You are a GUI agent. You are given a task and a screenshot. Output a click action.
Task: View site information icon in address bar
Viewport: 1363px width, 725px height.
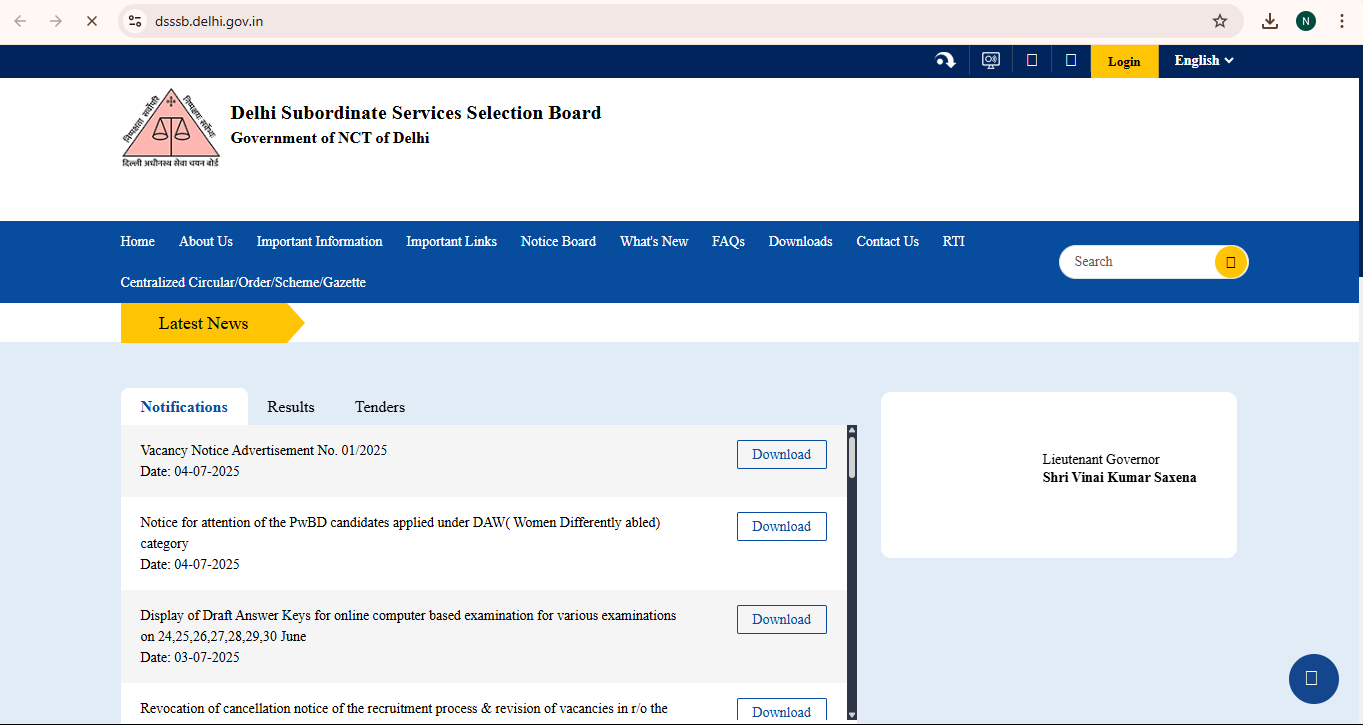point(136,21)
